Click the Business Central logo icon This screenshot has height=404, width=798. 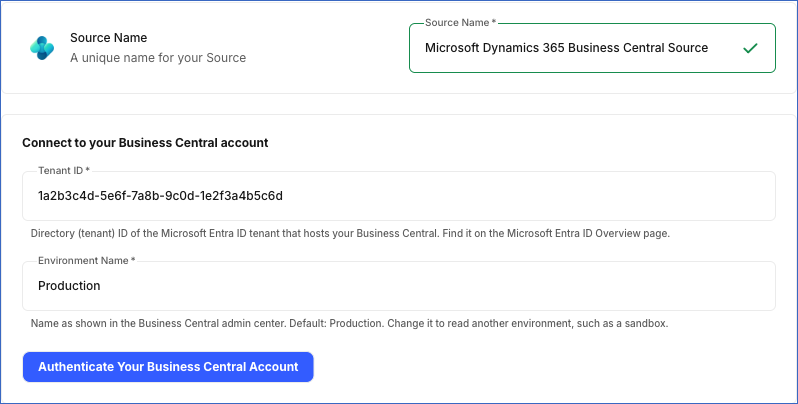pos(42,48)
